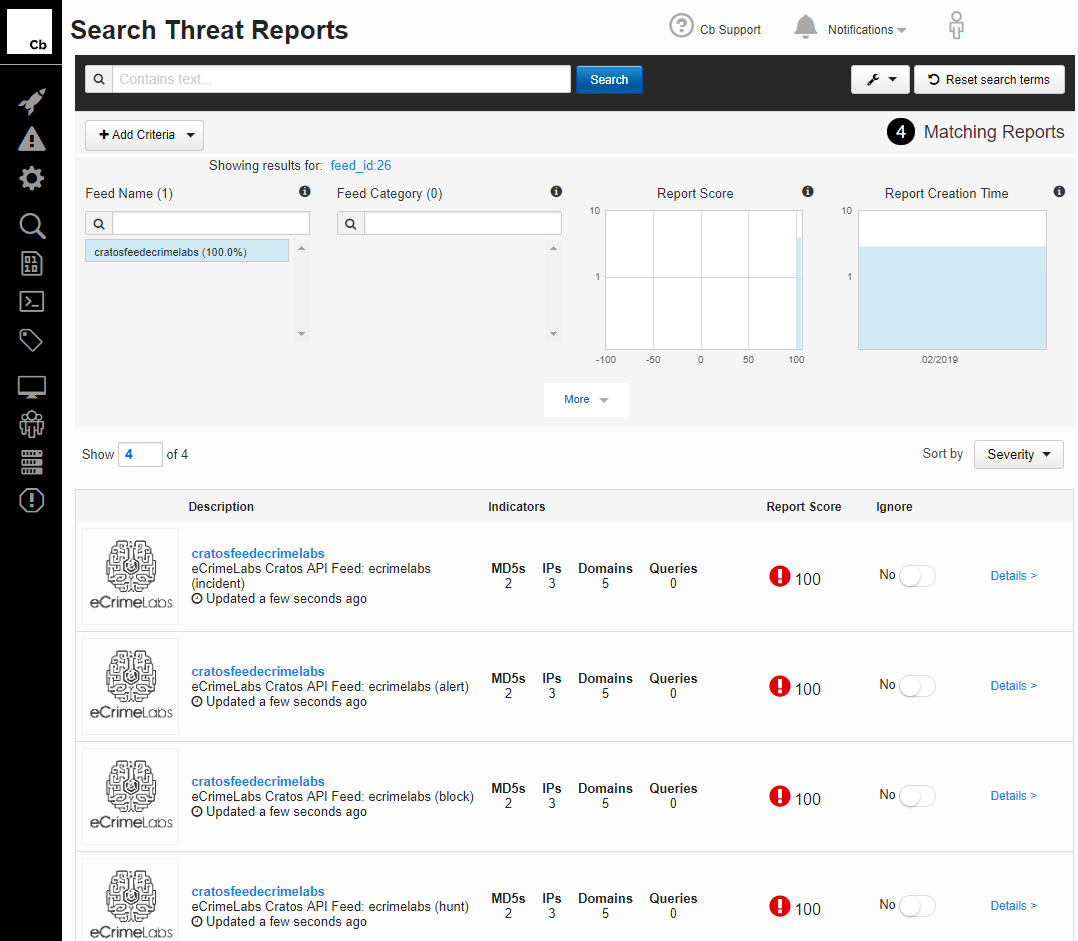
Task: Open Details for the block report
Action: [x=1013, y=796]
